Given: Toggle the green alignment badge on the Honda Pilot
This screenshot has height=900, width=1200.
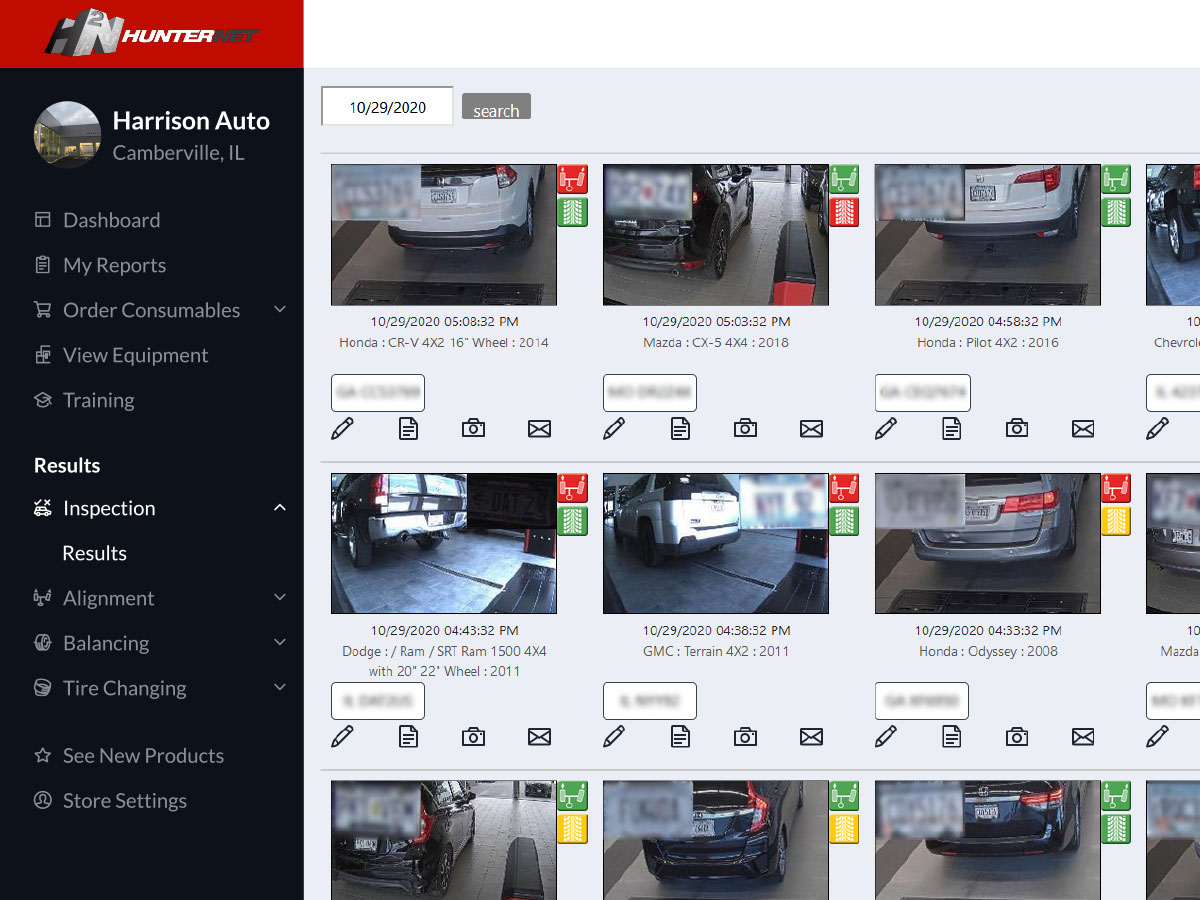Looking at the screenshot, I should tap(1116, 178).
